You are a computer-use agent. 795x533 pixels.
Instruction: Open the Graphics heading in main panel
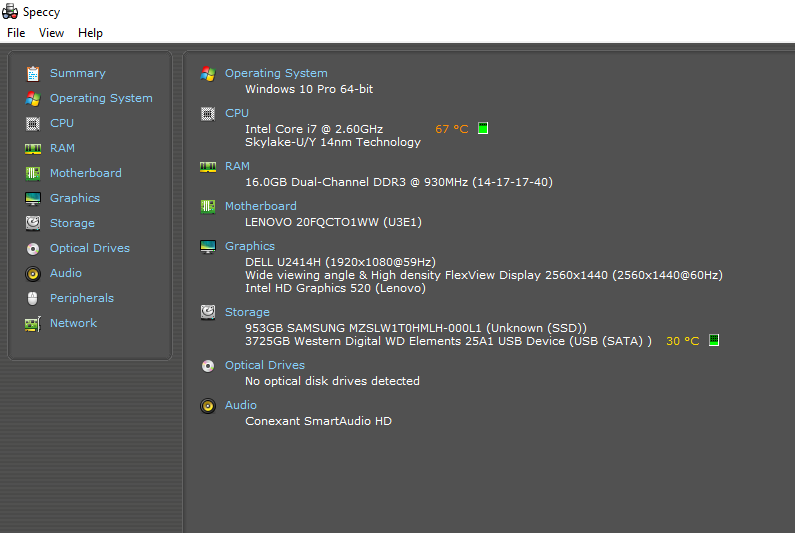coord(250,246)
